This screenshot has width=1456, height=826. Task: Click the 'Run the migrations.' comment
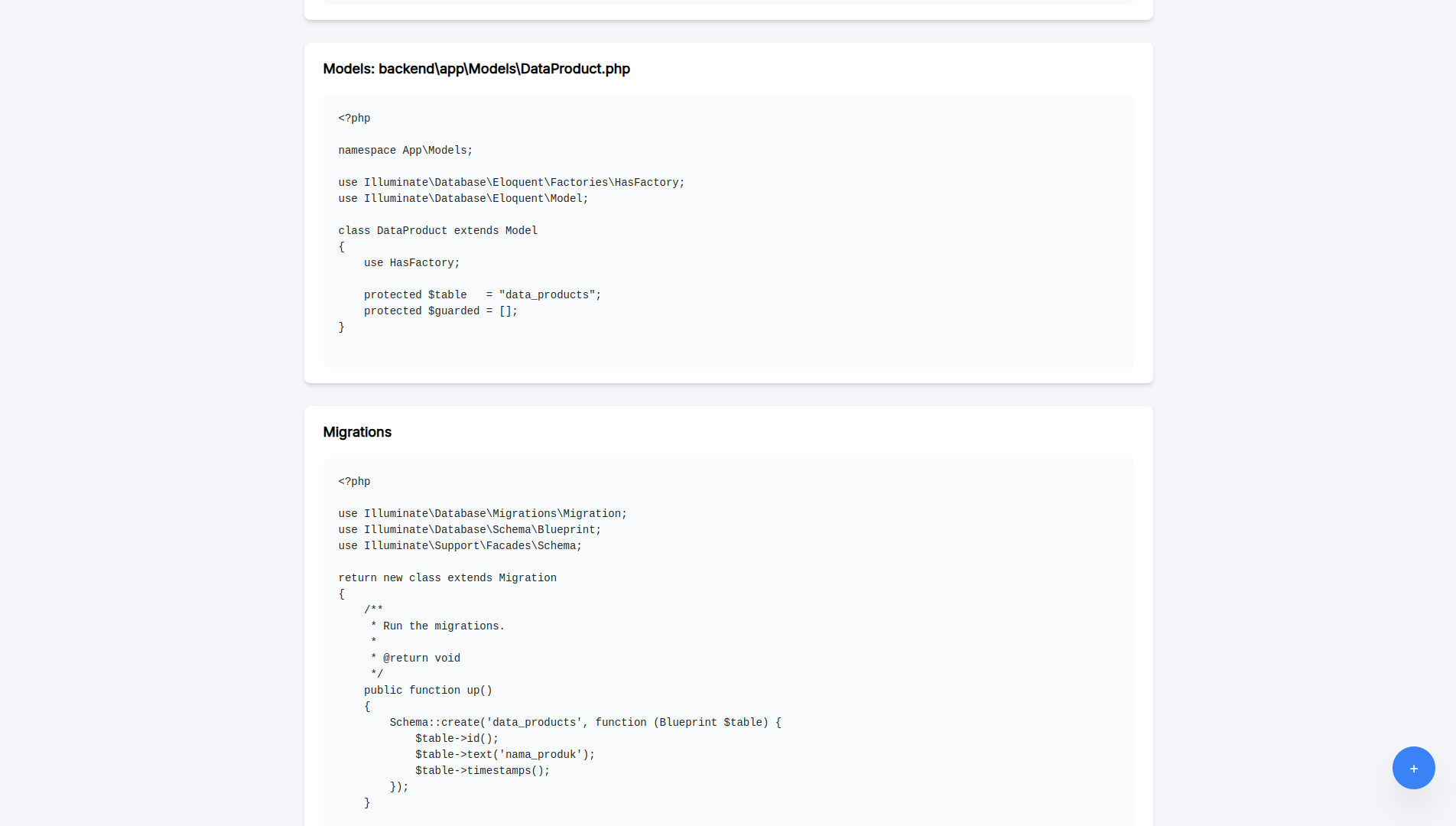coord(444,626)
